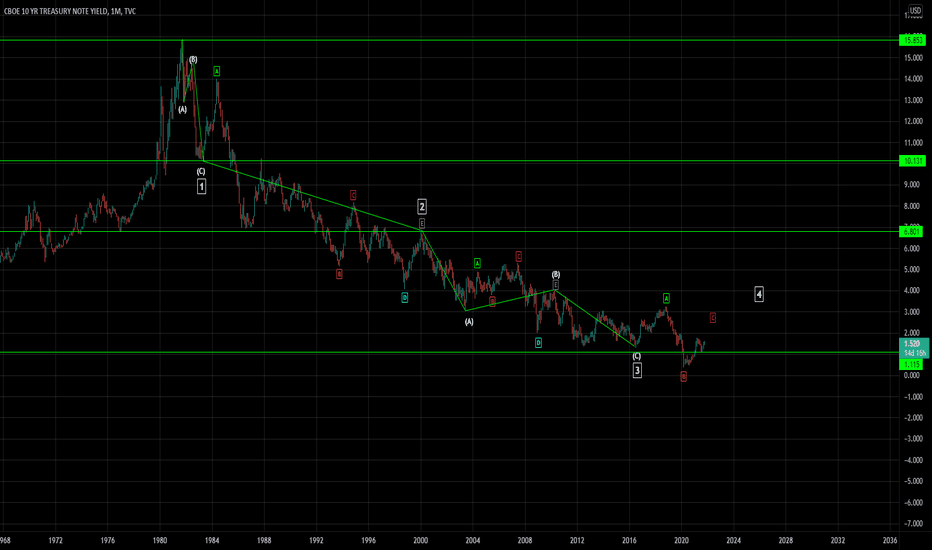Click the 5.000 level on the price axis

click(912, 269)
